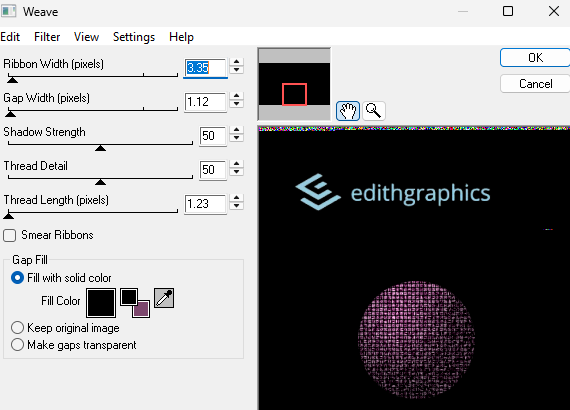Click the foreground/background color swap icon
570x410 pixels.
135,303
